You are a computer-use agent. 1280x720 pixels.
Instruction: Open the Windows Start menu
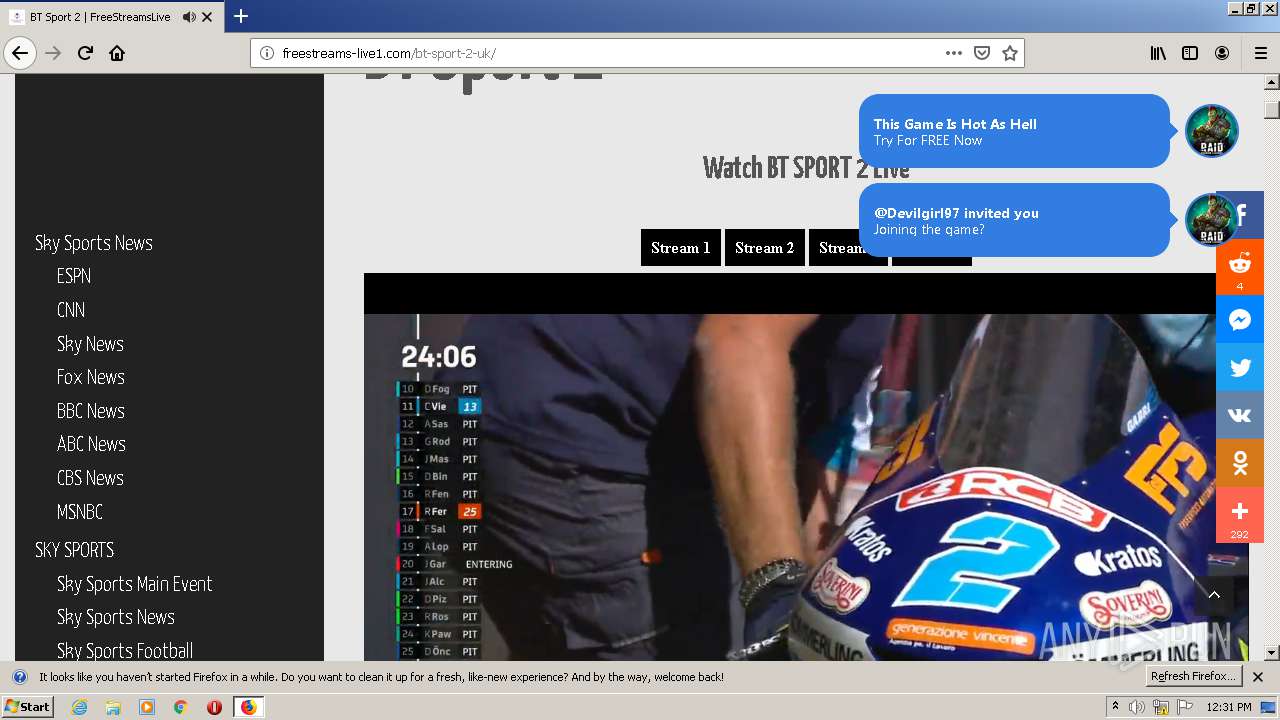point(28,707)
